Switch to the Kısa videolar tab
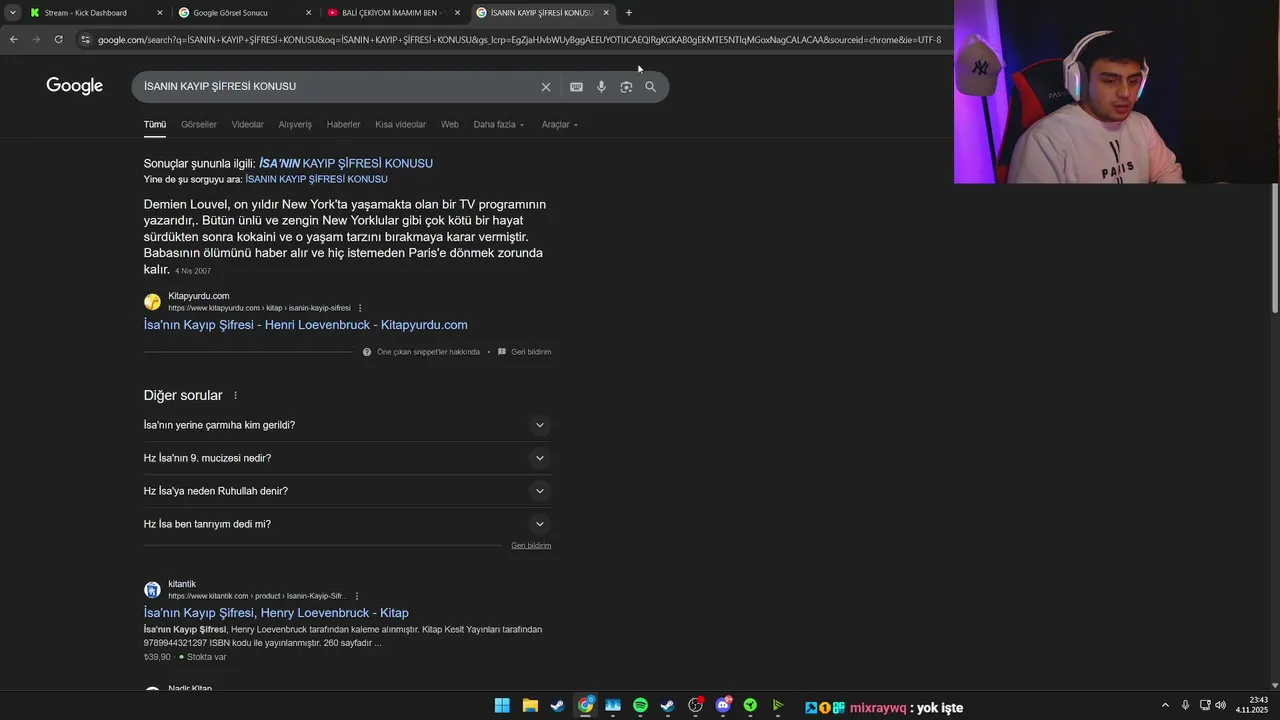1280x720 pixels. click(x=400, y=125)
